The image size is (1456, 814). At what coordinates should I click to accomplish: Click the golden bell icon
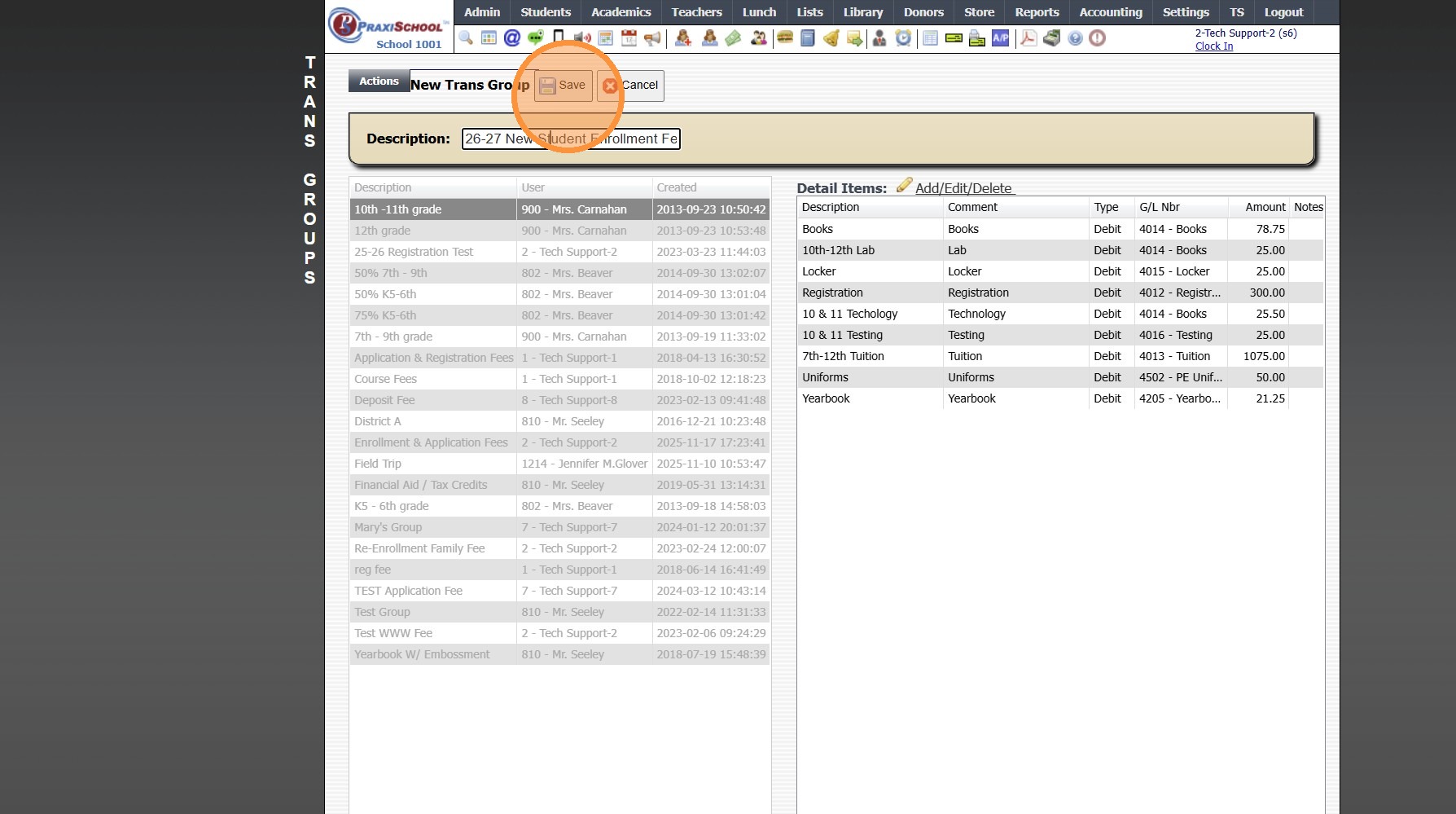click(831, 38)
